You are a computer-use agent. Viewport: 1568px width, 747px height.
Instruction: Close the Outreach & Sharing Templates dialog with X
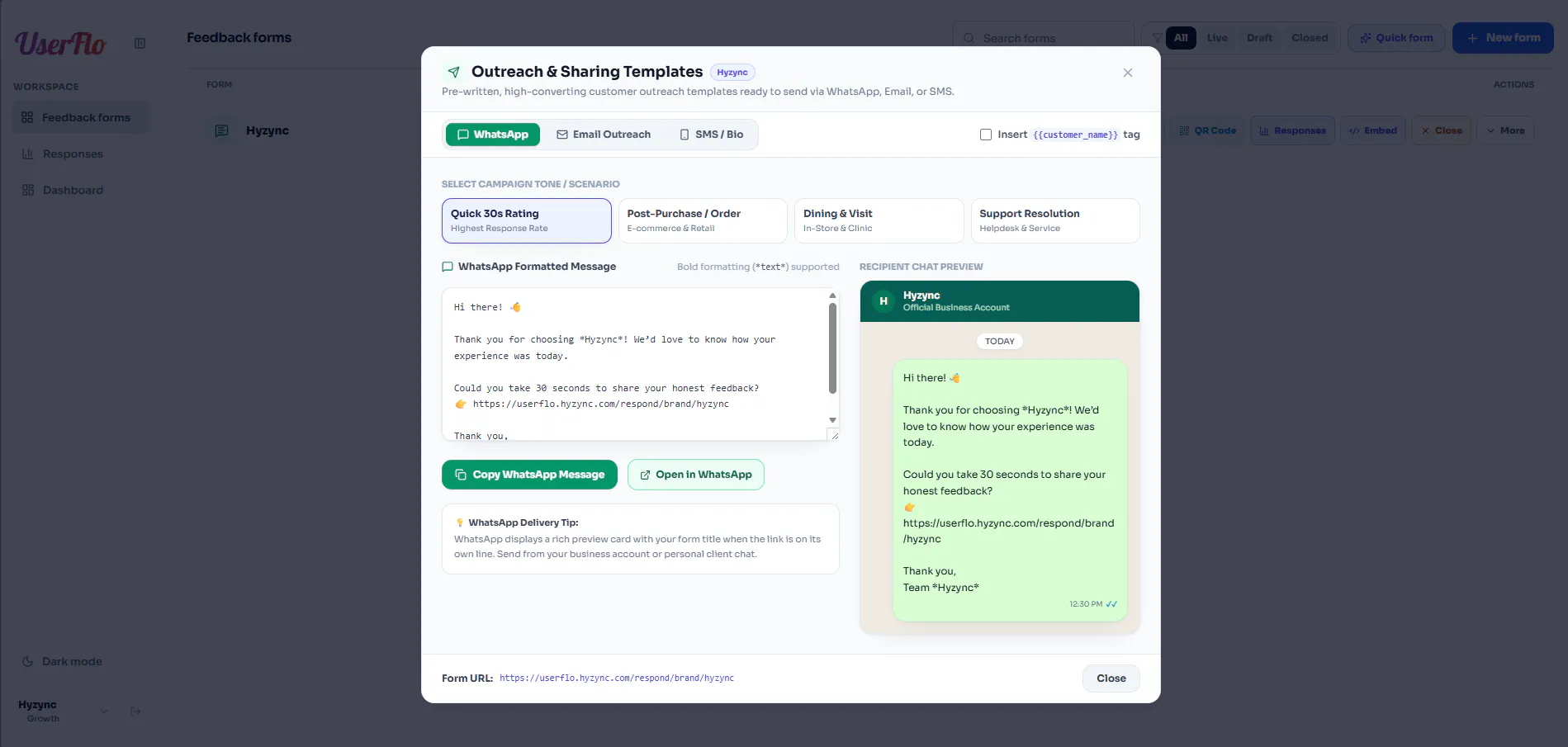[1128, 73]
